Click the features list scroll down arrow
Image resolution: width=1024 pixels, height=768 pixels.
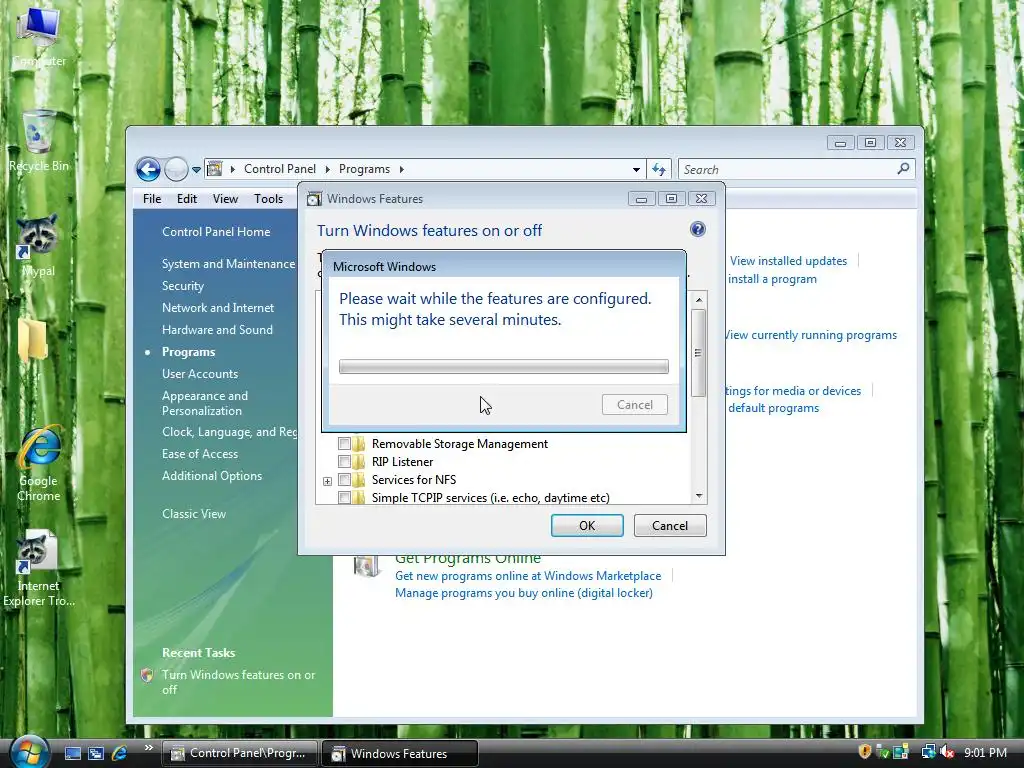pyautogui.click(x=699, y=496)
